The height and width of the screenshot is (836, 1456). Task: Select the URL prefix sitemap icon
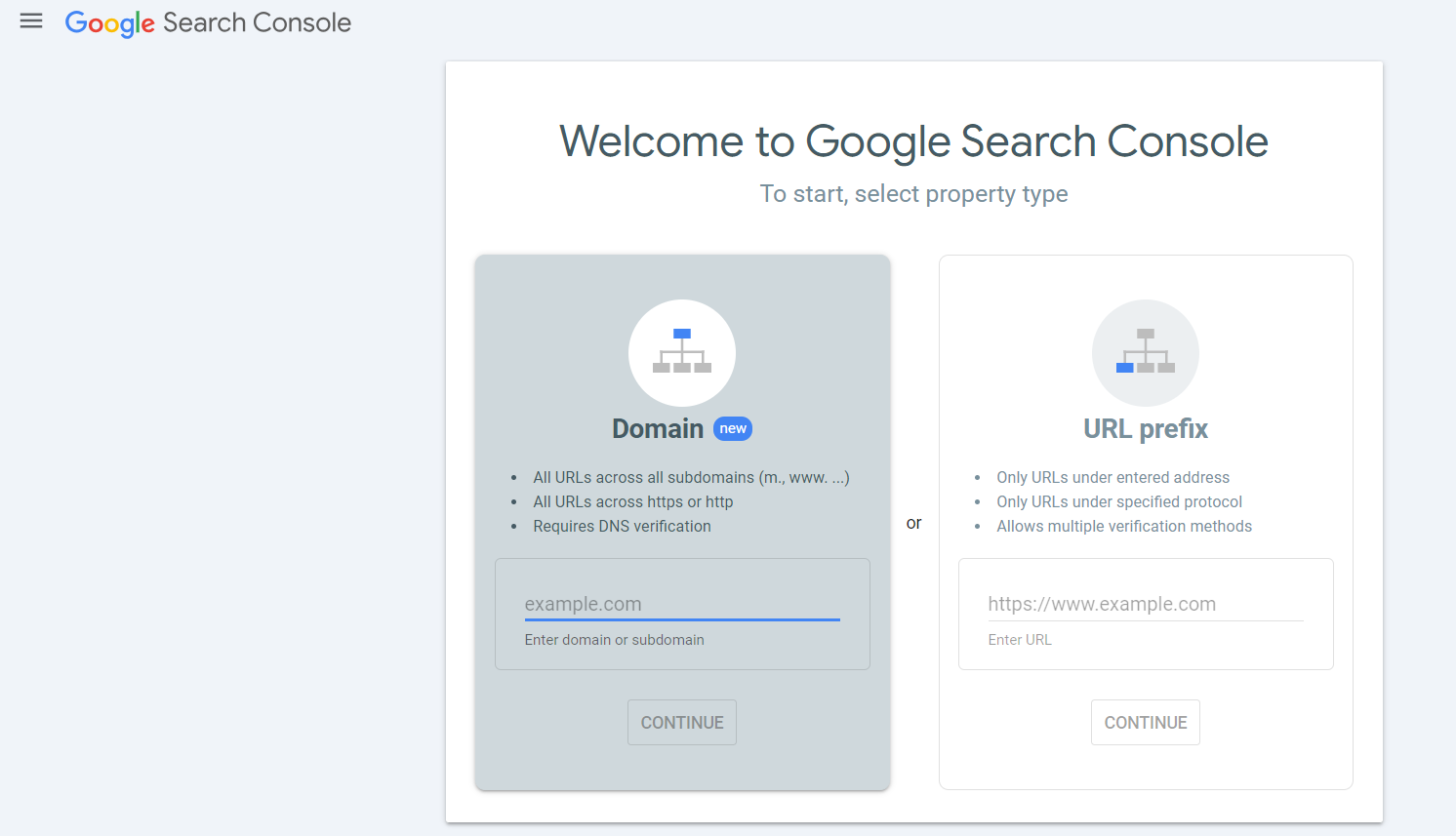[x=1146, y=352]
